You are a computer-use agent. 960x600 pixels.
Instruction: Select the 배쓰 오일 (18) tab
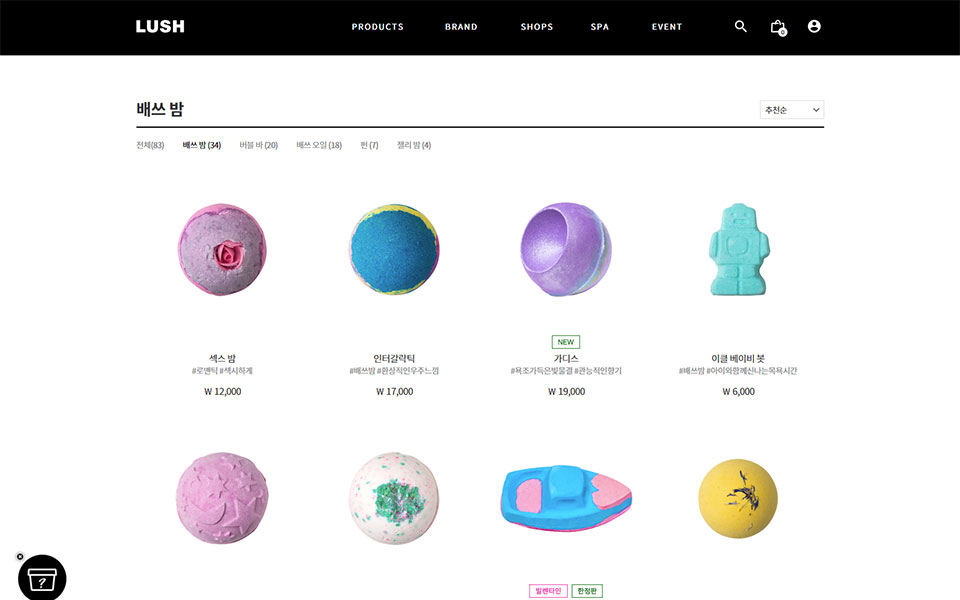(319, 145)
